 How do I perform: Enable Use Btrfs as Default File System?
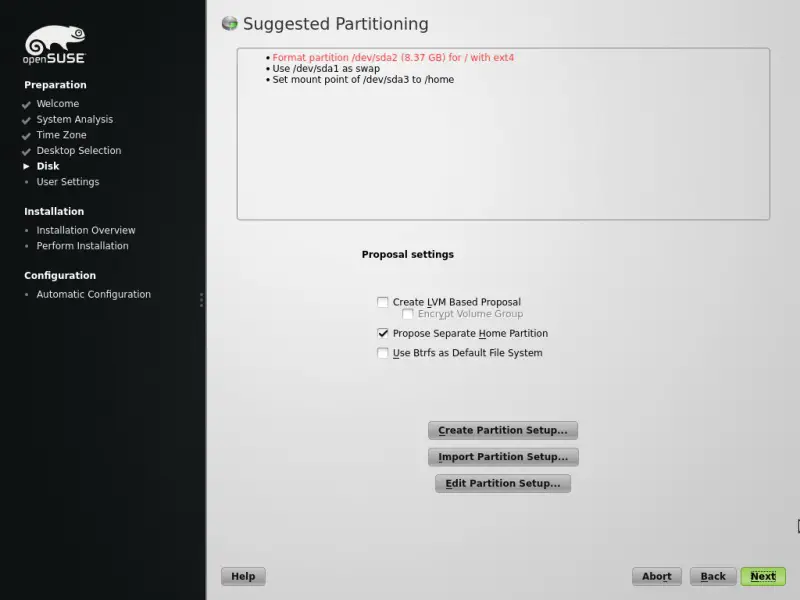383,353
